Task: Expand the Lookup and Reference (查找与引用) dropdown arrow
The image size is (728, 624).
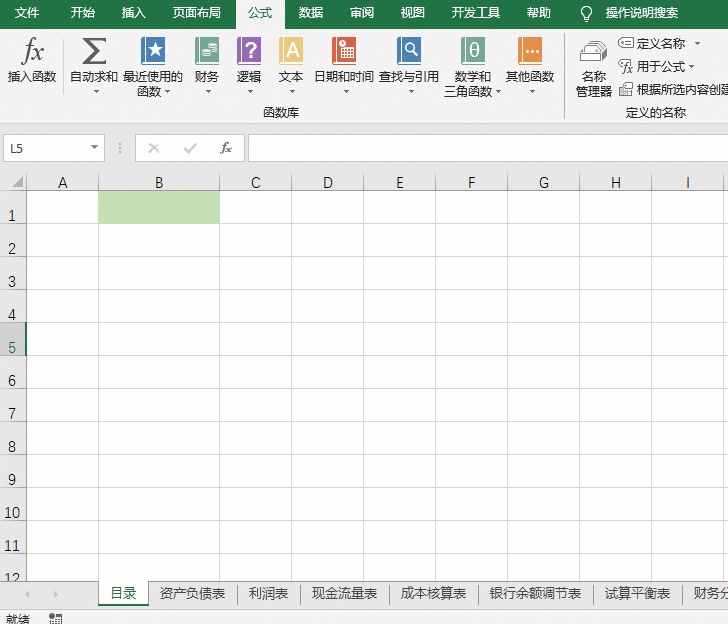Action: pyautogui.click(x=411, y=91)
